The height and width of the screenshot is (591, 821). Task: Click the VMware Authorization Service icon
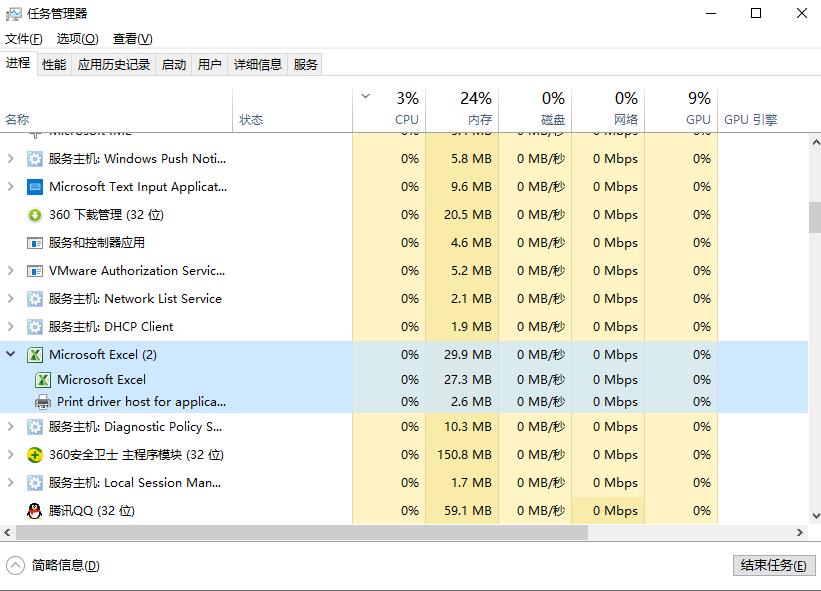click(35, 271)
